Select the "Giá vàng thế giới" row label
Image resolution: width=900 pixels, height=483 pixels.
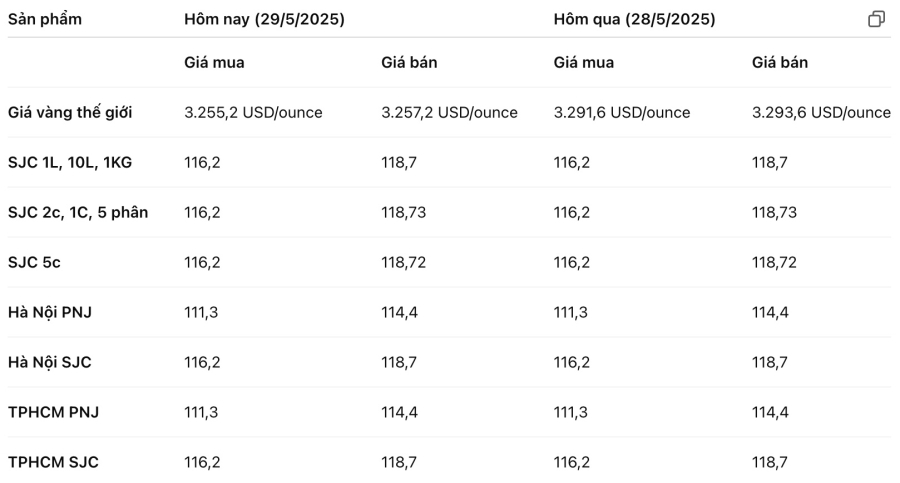click(x=70, y=112)
